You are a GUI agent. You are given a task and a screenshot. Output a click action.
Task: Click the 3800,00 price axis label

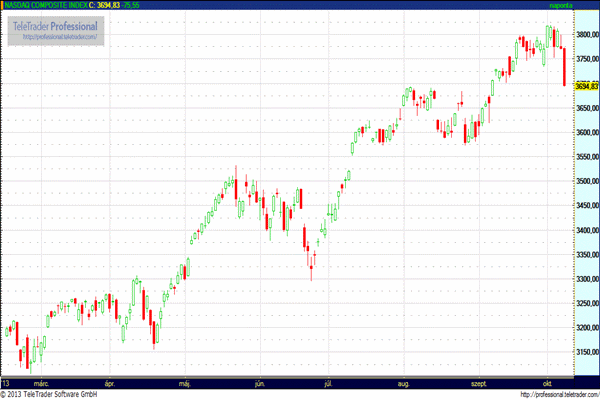point(585,35)
